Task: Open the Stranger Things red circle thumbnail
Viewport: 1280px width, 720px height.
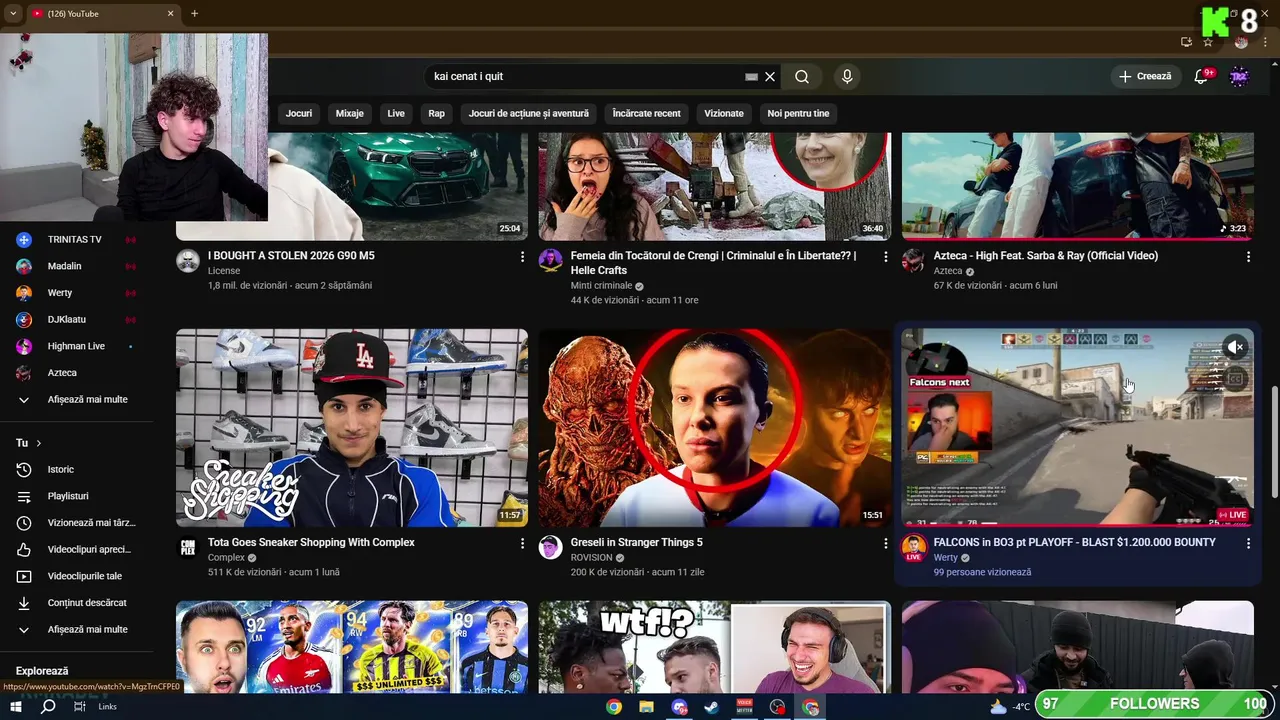Action: 715,428
